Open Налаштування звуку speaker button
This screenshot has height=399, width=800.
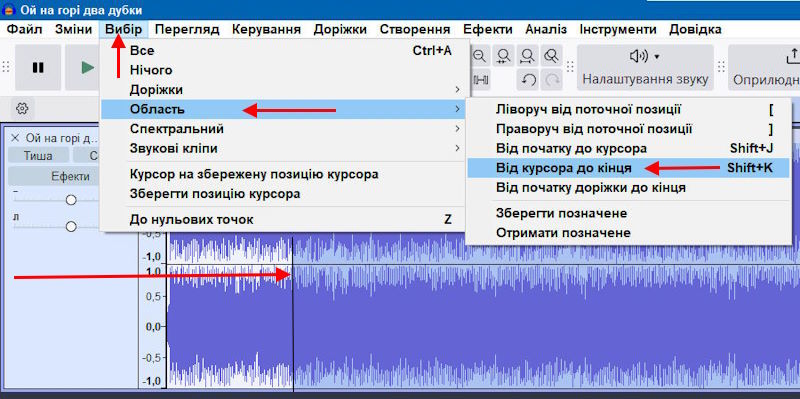[645, 67]
